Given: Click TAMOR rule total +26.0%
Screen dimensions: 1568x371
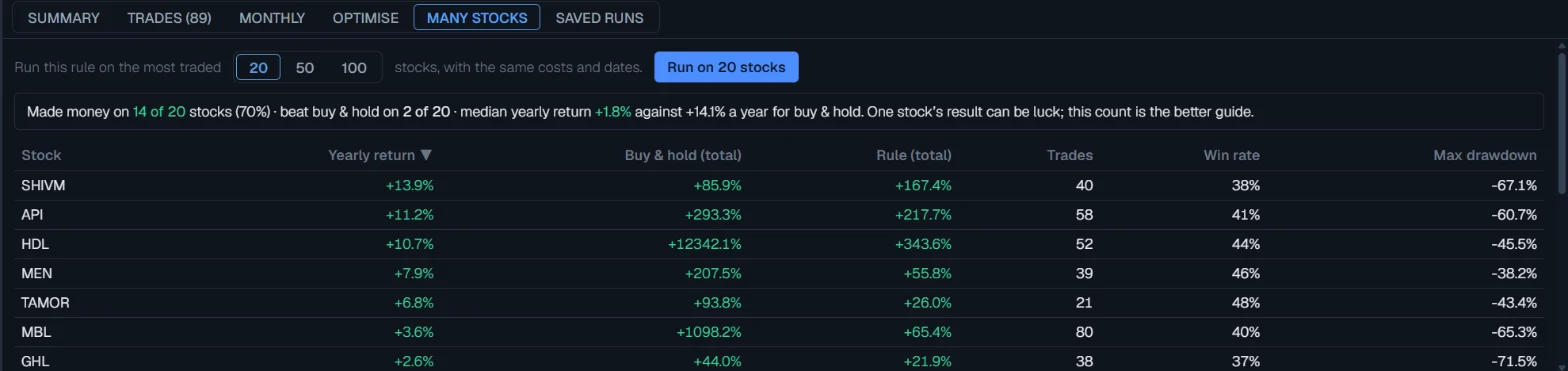Looking at the screenshot, I should [x=927, y=302].
